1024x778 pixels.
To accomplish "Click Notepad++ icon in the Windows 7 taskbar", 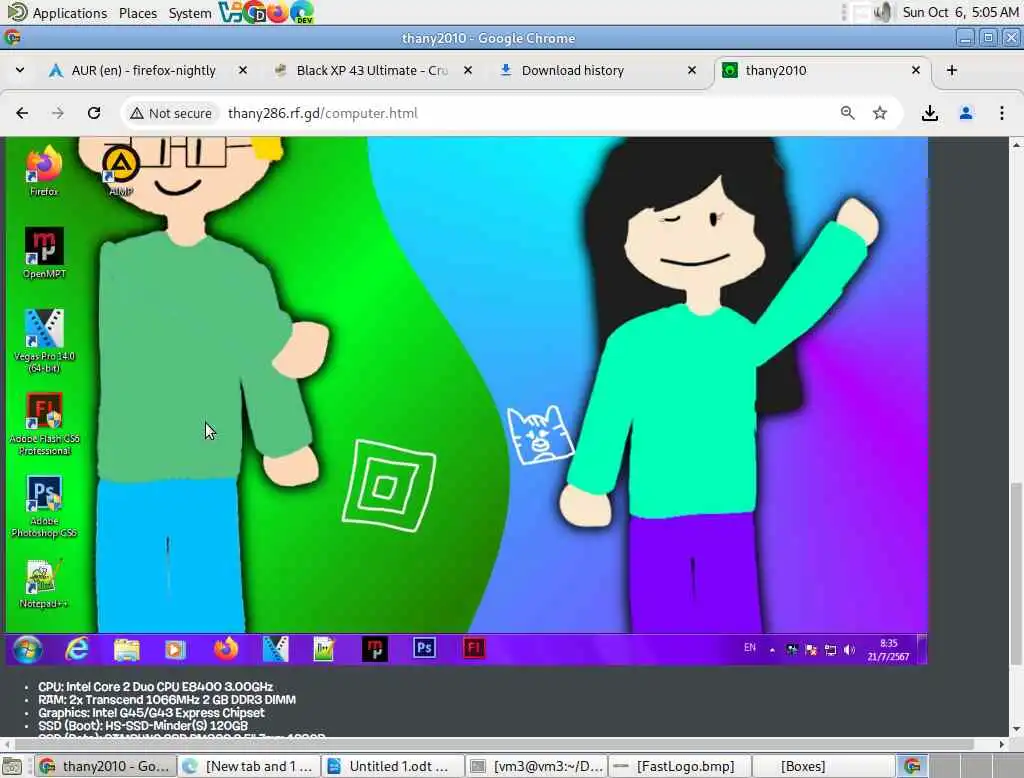I will coord(324,649).
